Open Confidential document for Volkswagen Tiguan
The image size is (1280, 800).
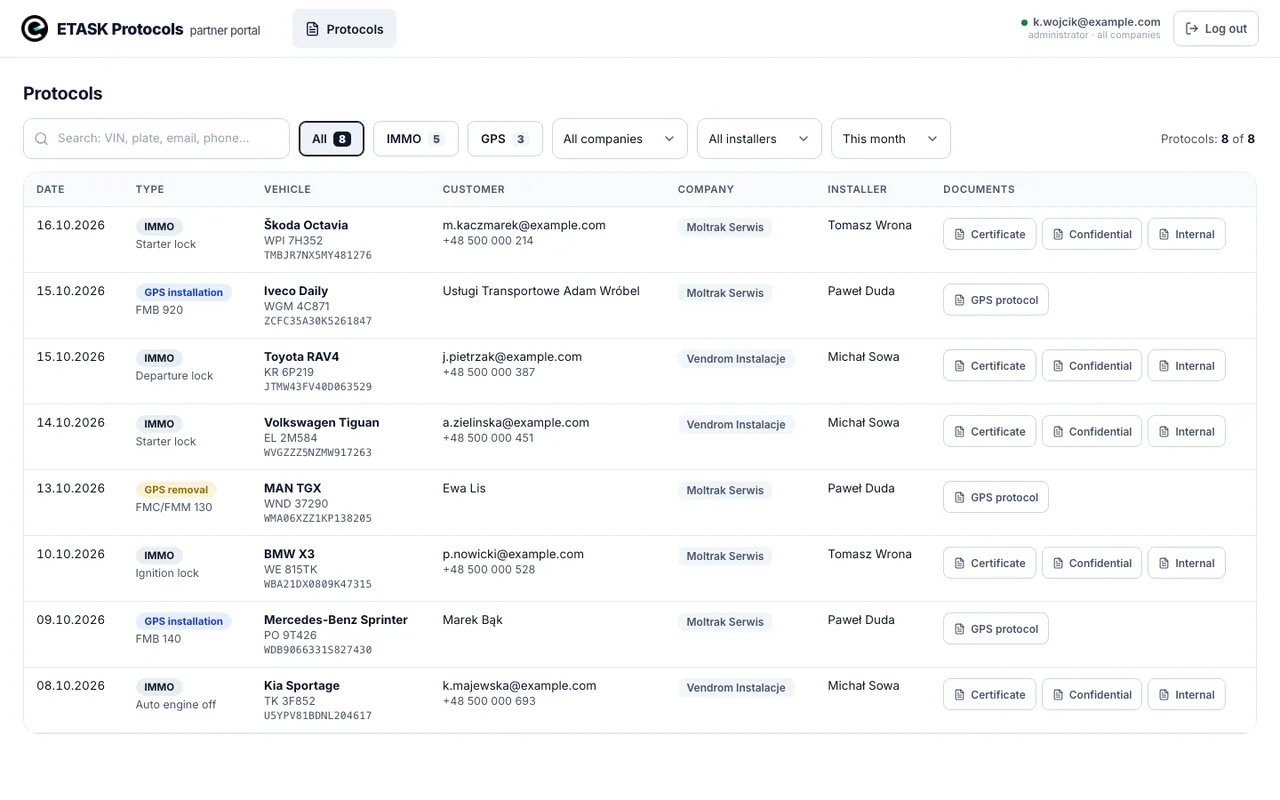point(1092,432)
